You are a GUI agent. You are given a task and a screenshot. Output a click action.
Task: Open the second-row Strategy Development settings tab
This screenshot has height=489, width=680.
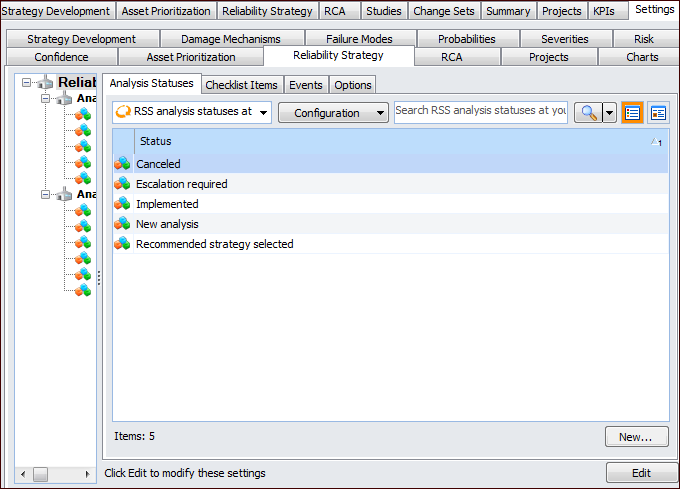tap(82, 39)
